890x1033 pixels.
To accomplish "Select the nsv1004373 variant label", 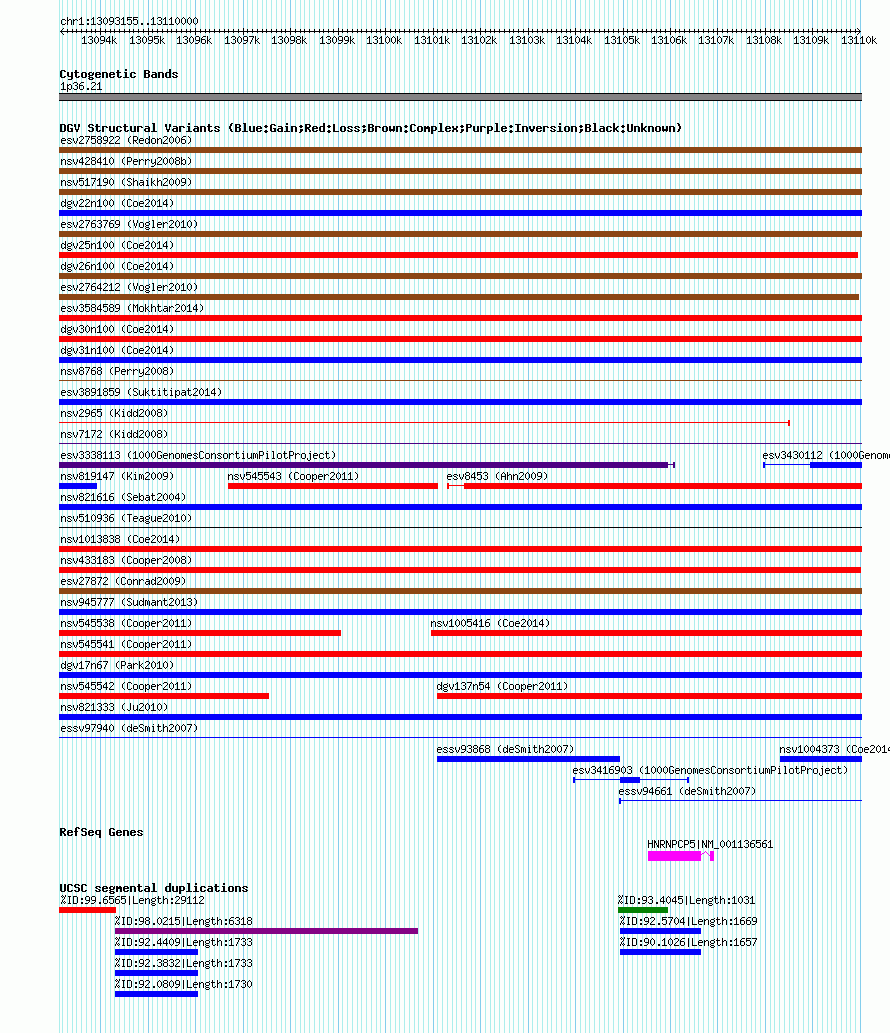I will coord(835,750).
